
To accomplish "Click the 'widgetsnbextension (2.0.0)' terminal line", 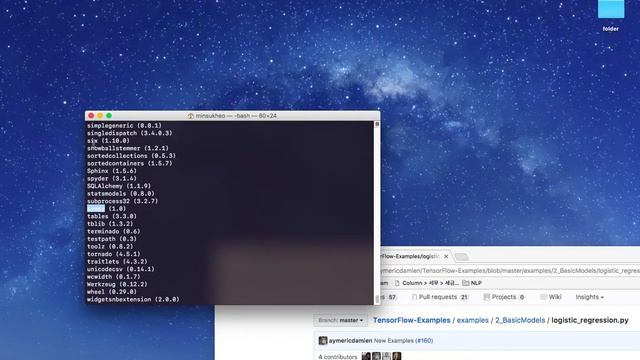I will (x=133, y=300).
